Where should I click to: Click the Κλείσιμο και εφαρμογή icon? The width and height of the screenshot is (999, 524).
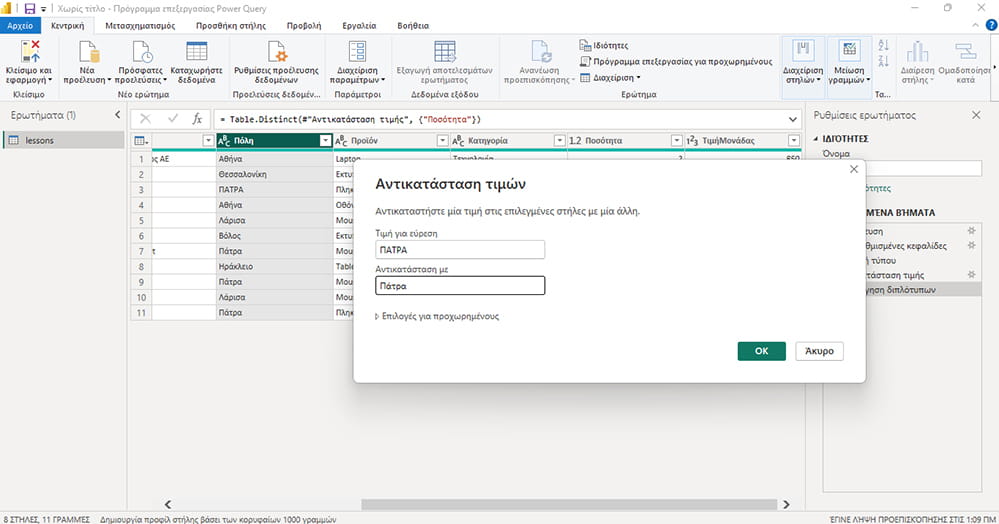coord(30,51)
